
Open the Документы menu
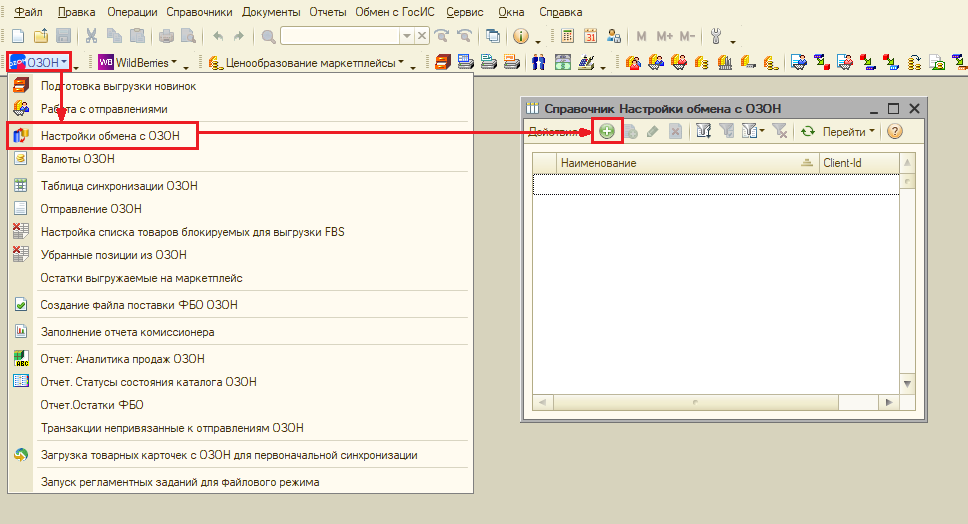(x=271, y=12)
